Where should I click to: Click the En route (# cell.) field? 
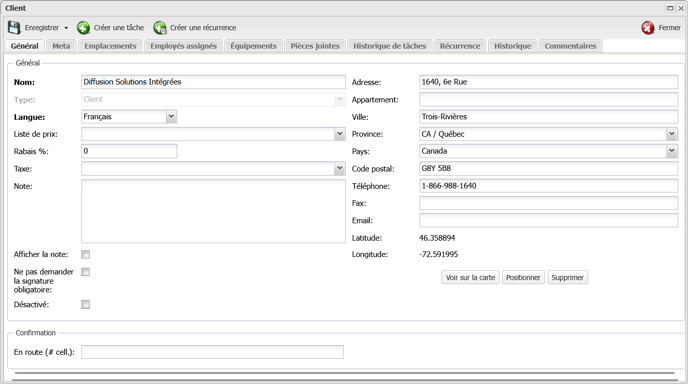tap(212, 352)
